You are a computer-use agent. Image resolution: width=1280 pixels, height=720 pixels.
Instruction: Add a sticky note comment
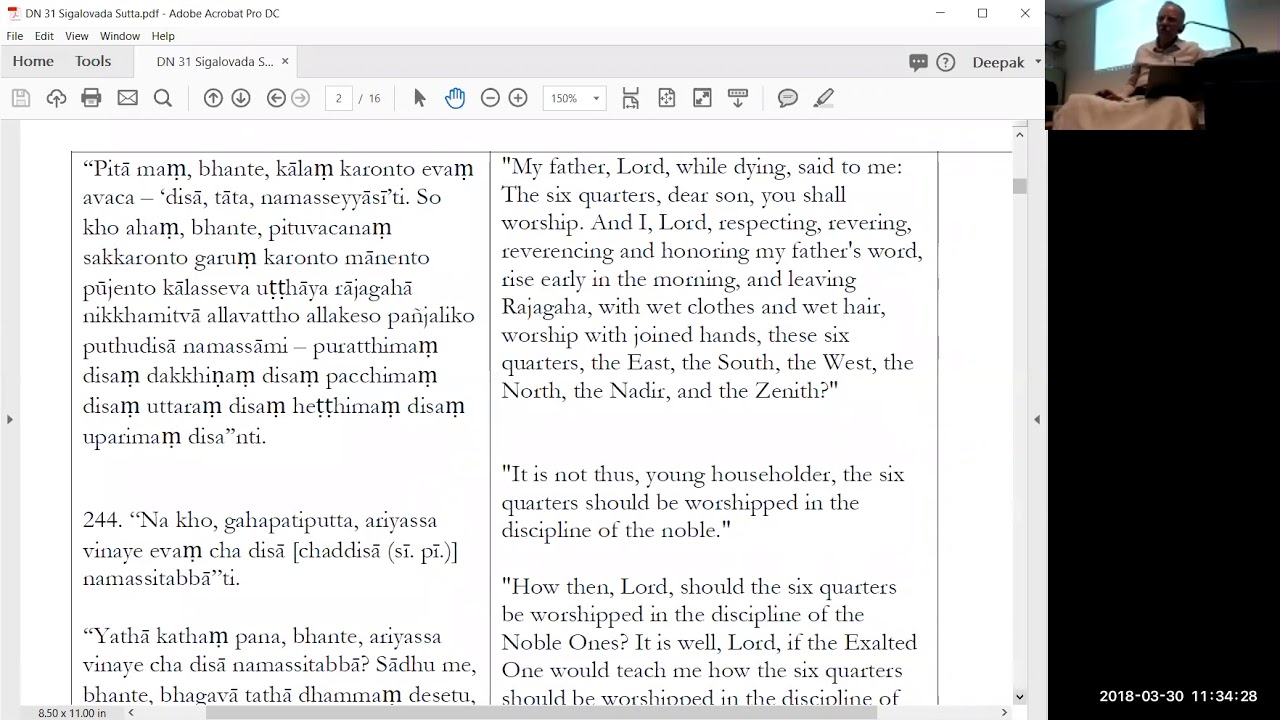pyautogui.click(x=788, y=98)
